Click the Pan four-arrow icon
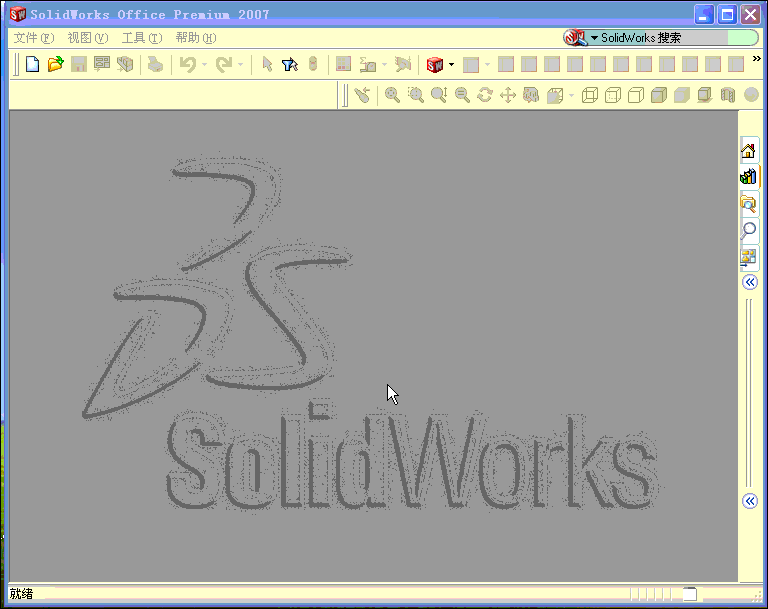This screenshot has height=609, width=768. (x=508, y=95)
